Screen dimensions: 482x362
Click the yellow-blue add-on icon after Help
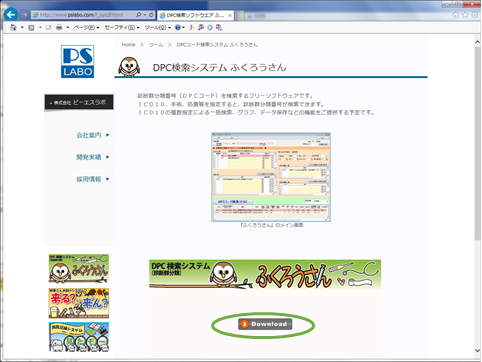191,27
